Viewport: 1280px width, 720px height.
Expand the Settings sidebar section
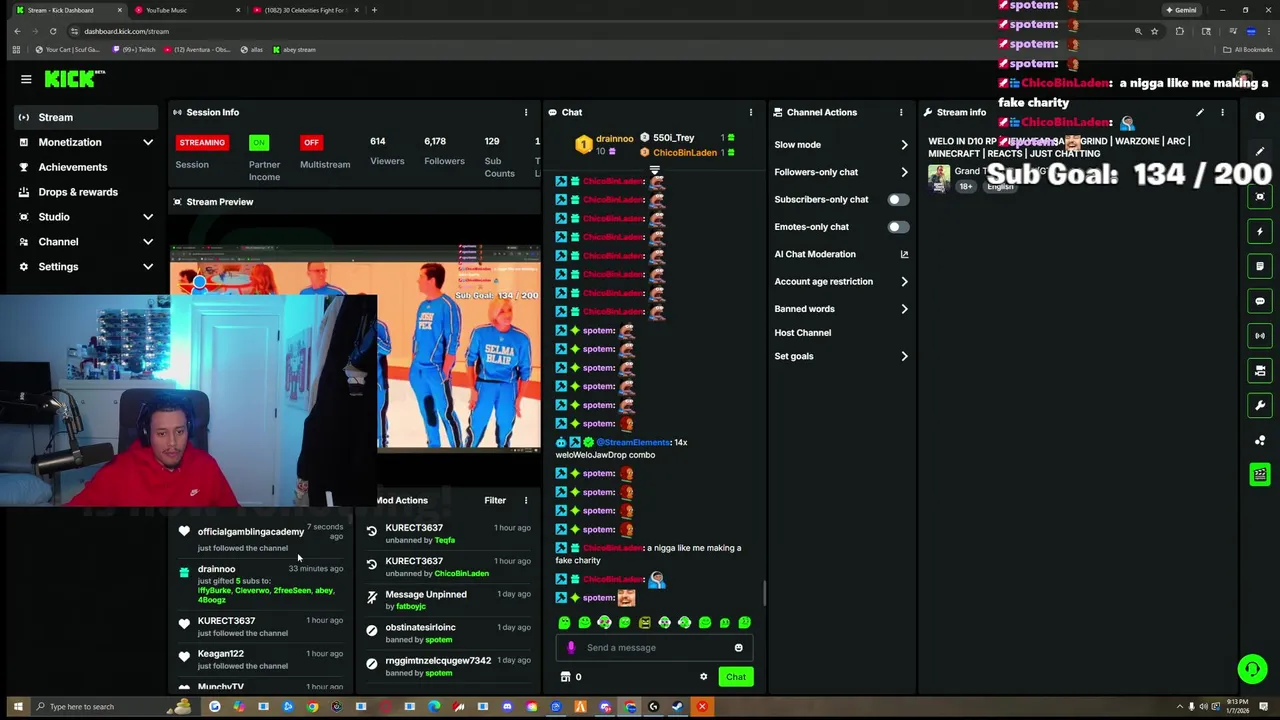coord(148,267)
